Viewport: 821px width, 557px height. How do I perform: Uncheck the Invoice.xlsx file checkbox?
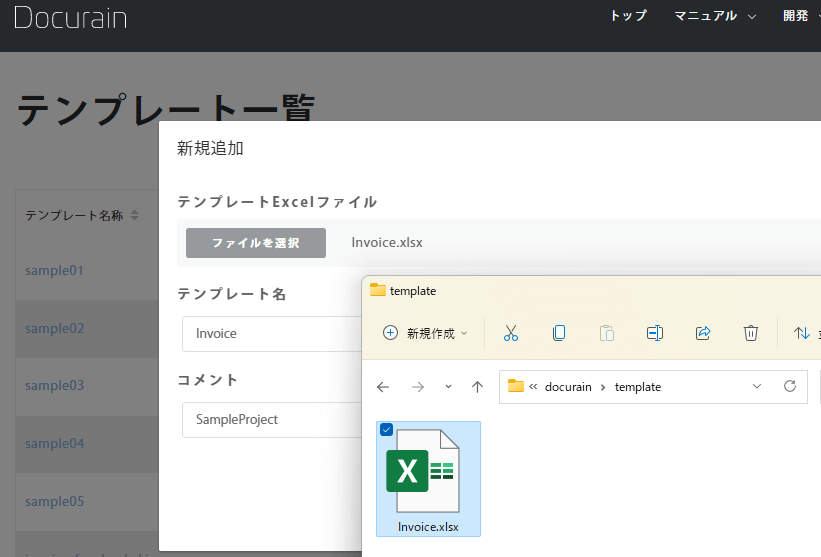coord(387,430)
